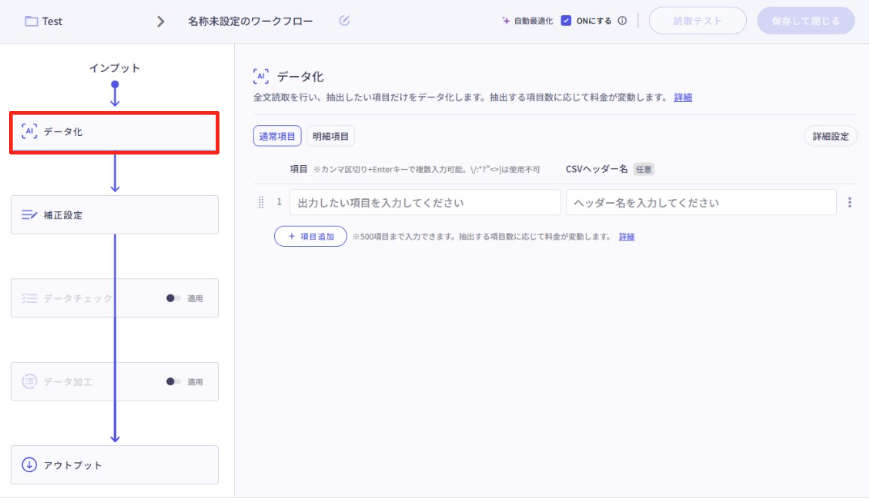Image resolution: width=869 pixels, height=498 pixels.
Task: Click the folder icon next to Test
Action: click(x=31, y=21)
